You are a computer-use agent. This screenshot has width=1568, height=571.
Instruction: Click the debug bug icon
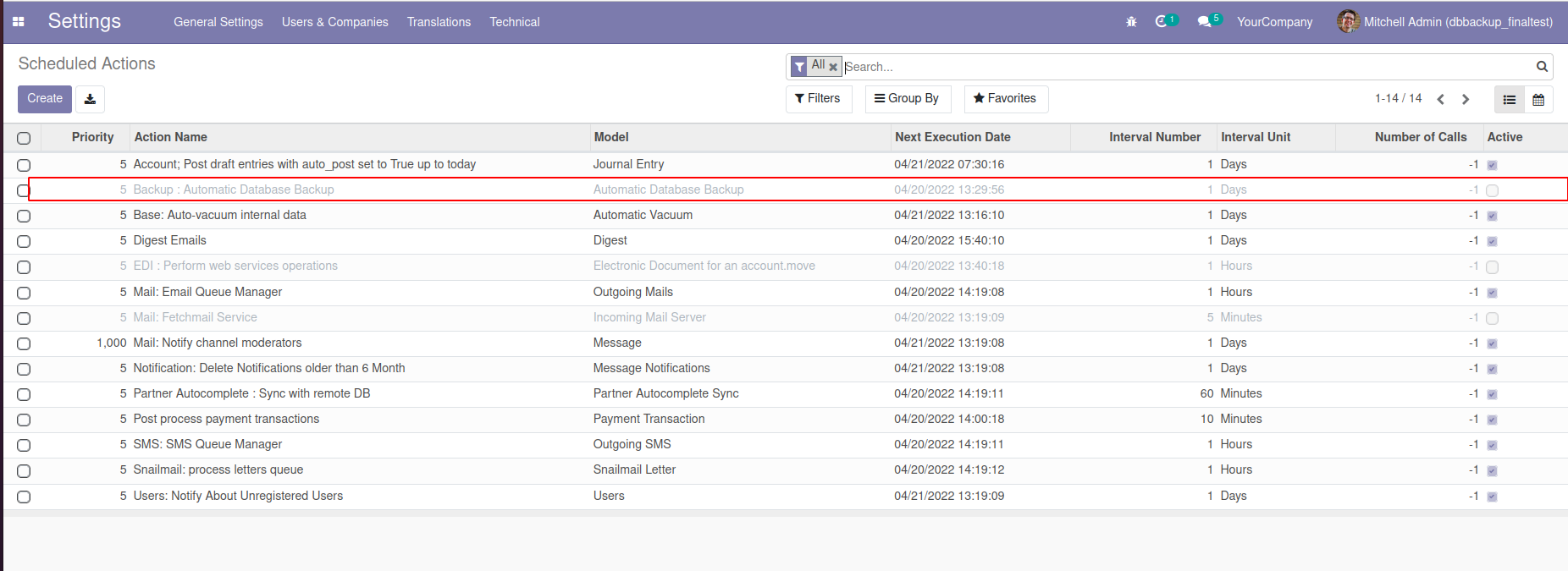click(1131, 22)
